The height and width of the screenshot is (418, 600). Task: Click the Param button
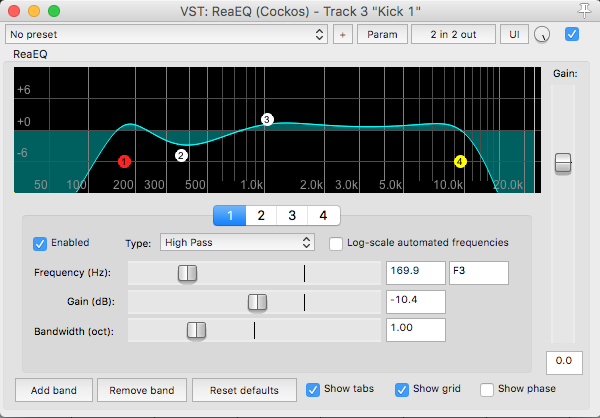(382, 34)
